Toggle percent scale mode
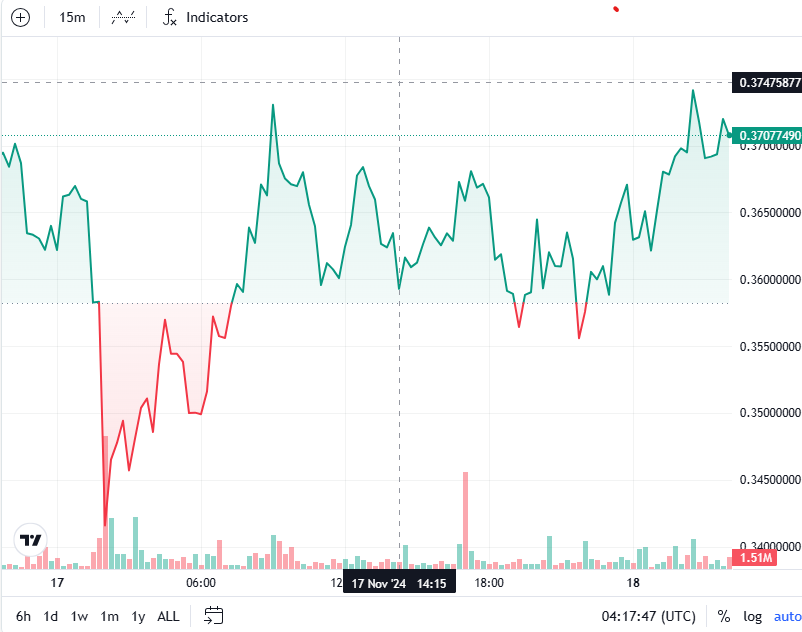This screenshot has height=632, width=802. pos(724,616)
